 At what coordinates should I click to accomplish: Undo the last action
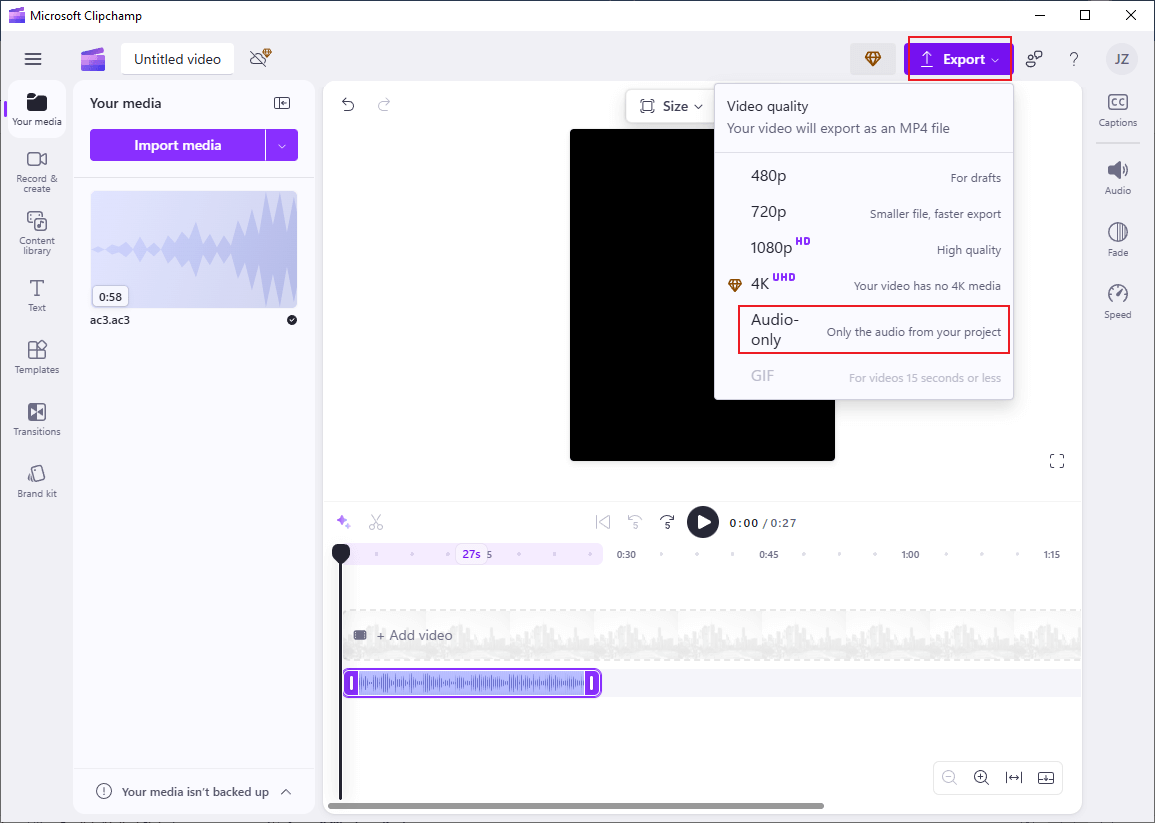pyautogui.click(x=348, y=105)
